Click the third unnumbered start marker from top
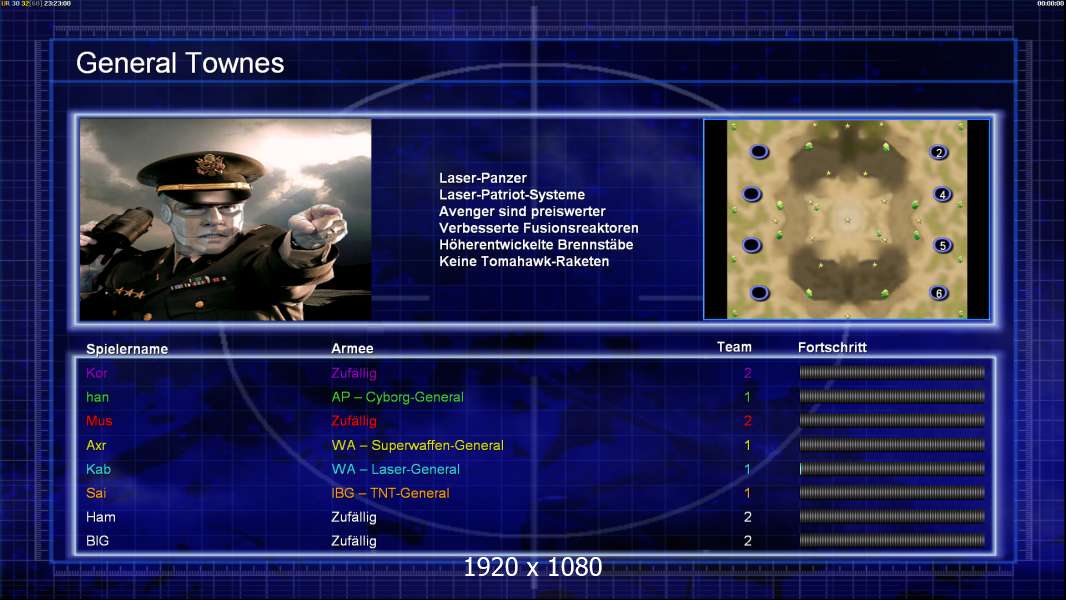 click(751, 245)
